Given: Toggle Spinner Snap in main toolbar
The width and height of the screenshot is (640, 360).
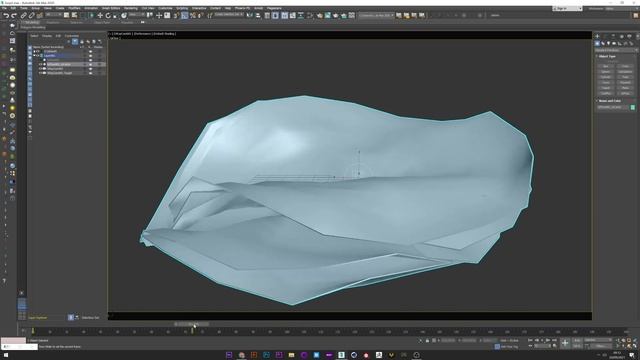Looking at the screenshot, I should (x=200, y=16).
